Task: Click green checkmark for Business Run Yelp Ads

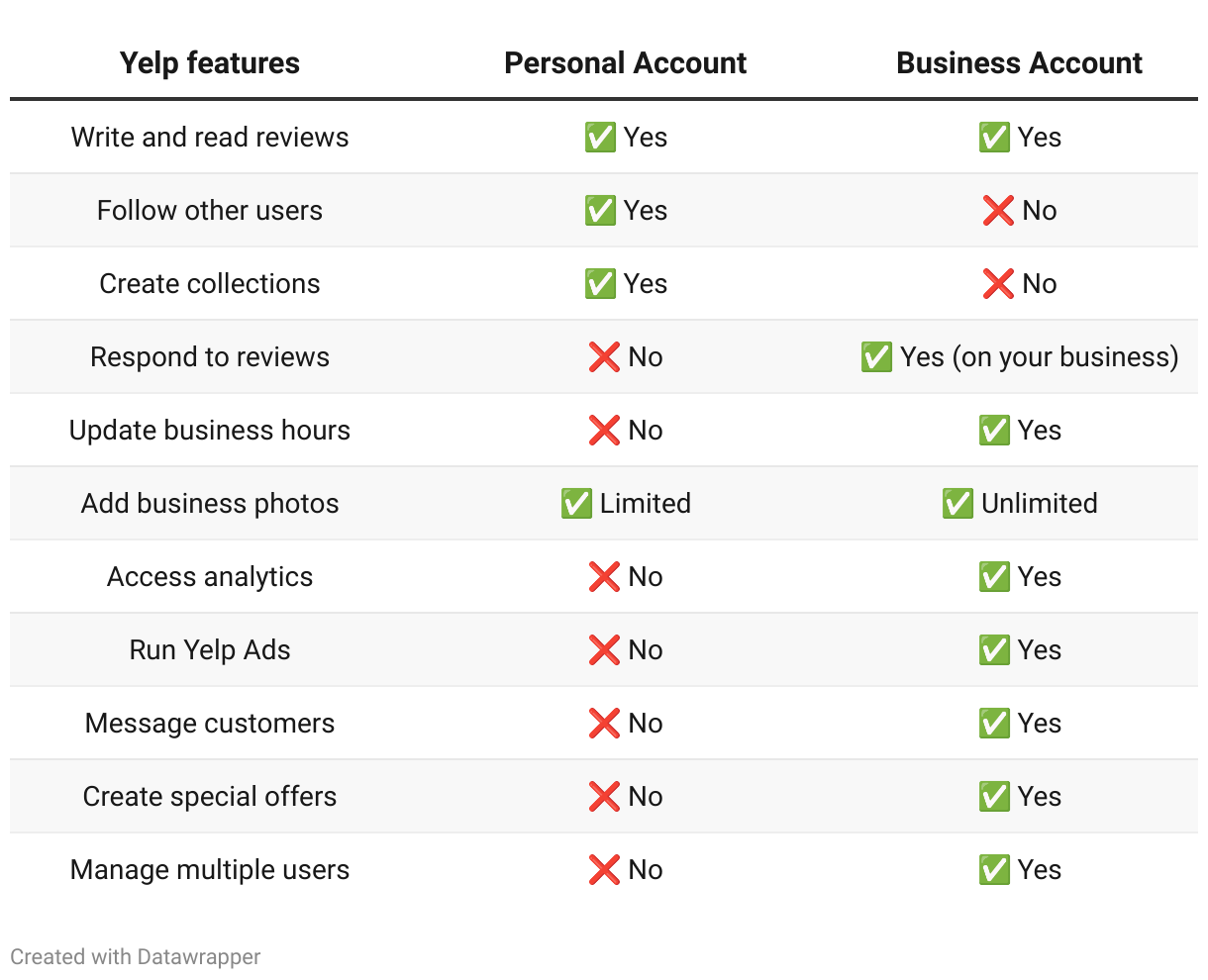Action: (994, 649)
